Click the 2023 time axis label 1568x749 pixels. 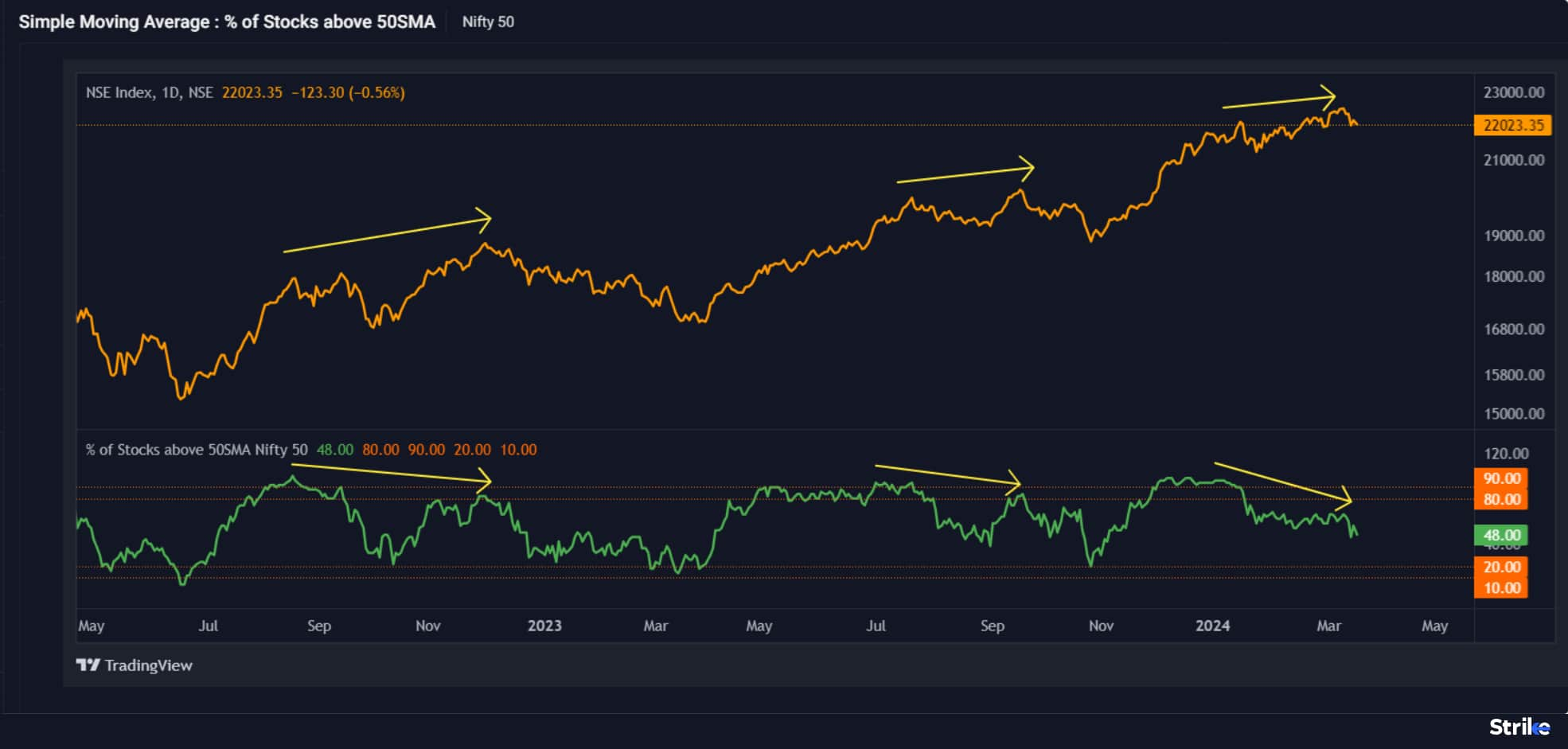(544, 626)
